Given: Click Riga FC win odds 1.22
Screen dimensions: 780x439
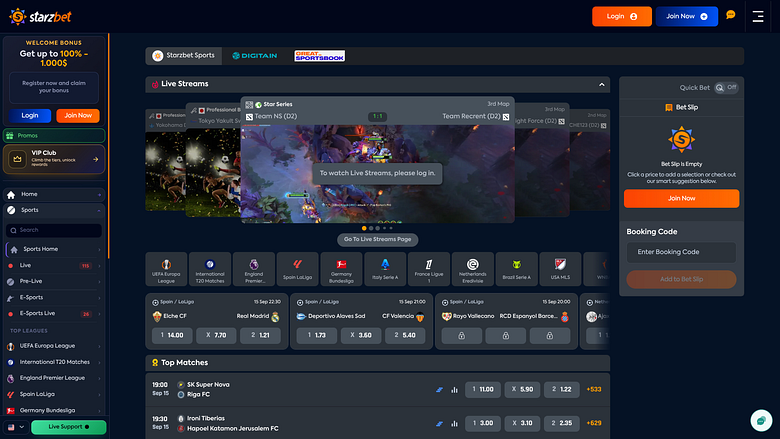Looking at the screenshot, I should (x=562, y=390).
